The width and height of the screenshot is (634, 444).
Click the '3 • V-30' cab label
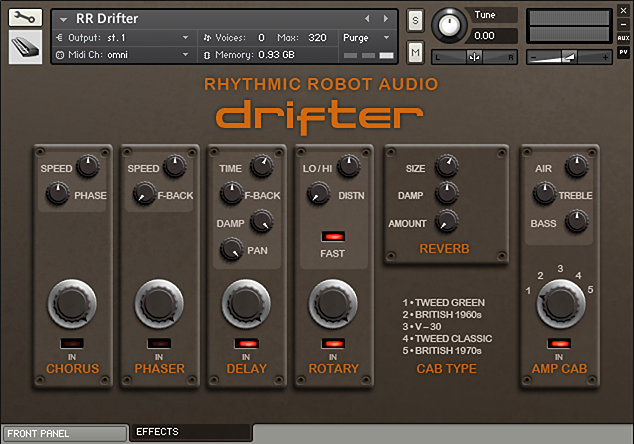click(422, 326)
